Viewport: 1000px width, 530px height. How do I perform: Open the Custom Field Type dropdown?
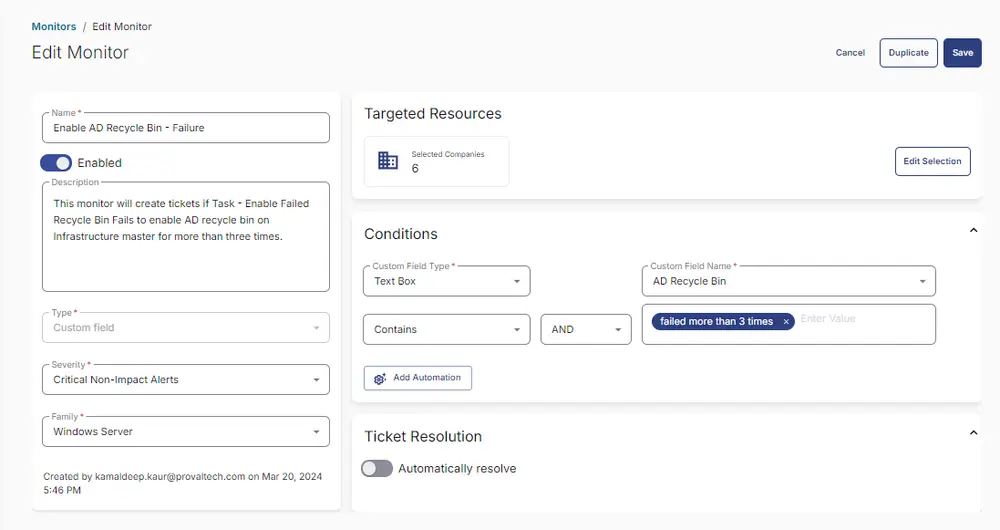[446, 281]
